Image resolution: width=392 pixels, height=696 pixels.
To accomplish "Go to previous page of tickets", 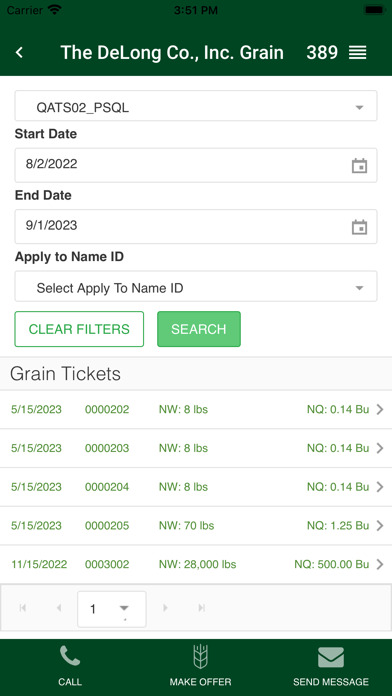I will [59, 608].
